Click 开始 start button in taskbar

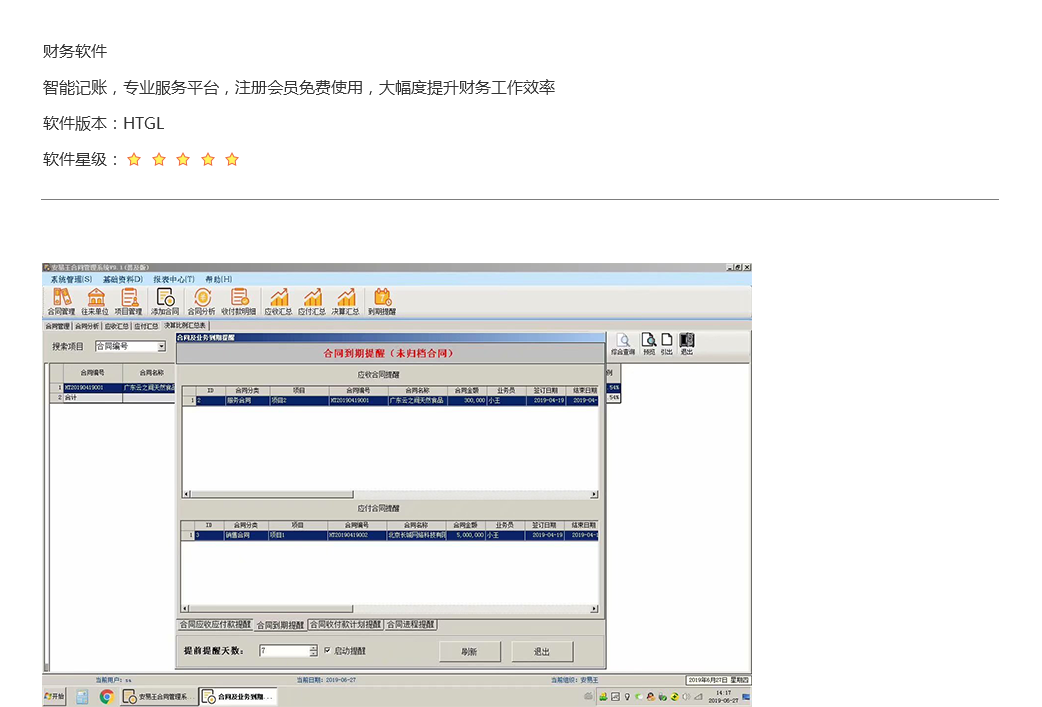pyautogui.click(x=54, y=696)
